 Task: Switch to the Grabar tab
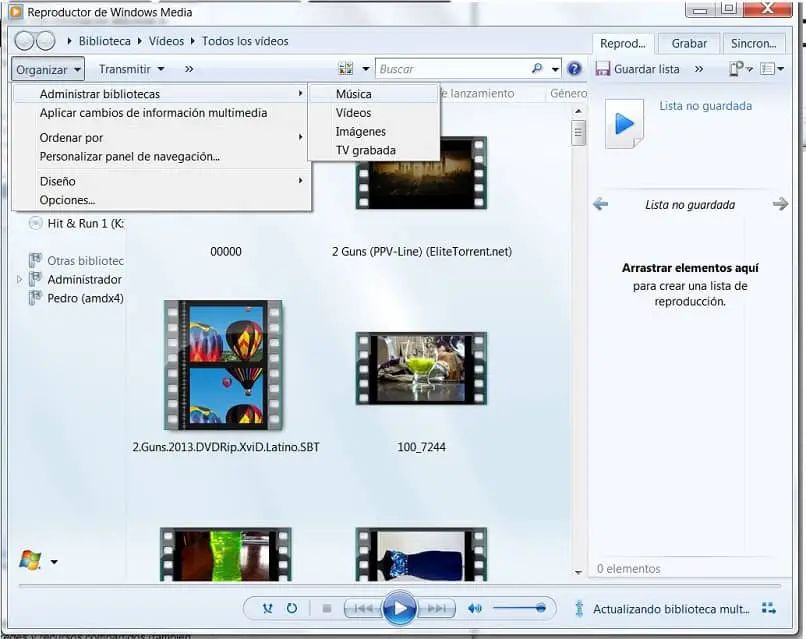click(689, 44)
